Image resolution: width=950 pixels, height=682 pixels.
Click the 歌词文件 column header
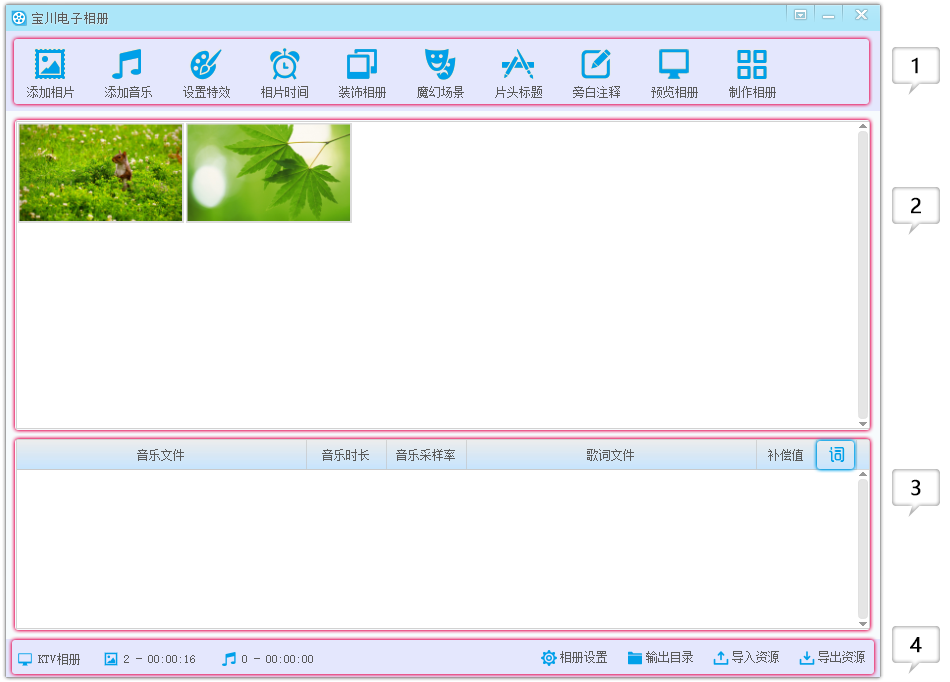tap(611, 455)
